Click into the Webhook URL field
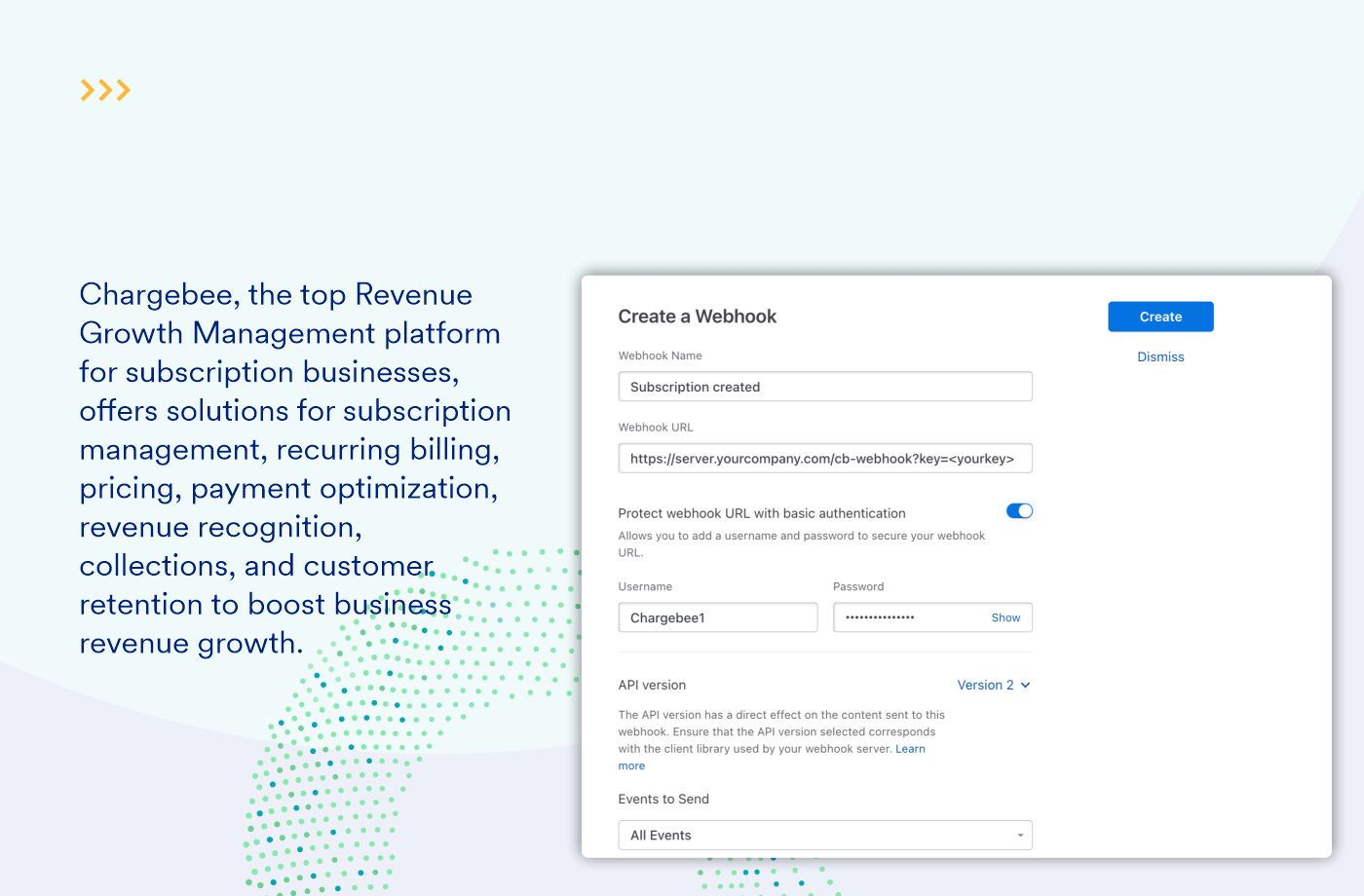Viewport: 1364px width, 896px height. click(x=825, y=459)
